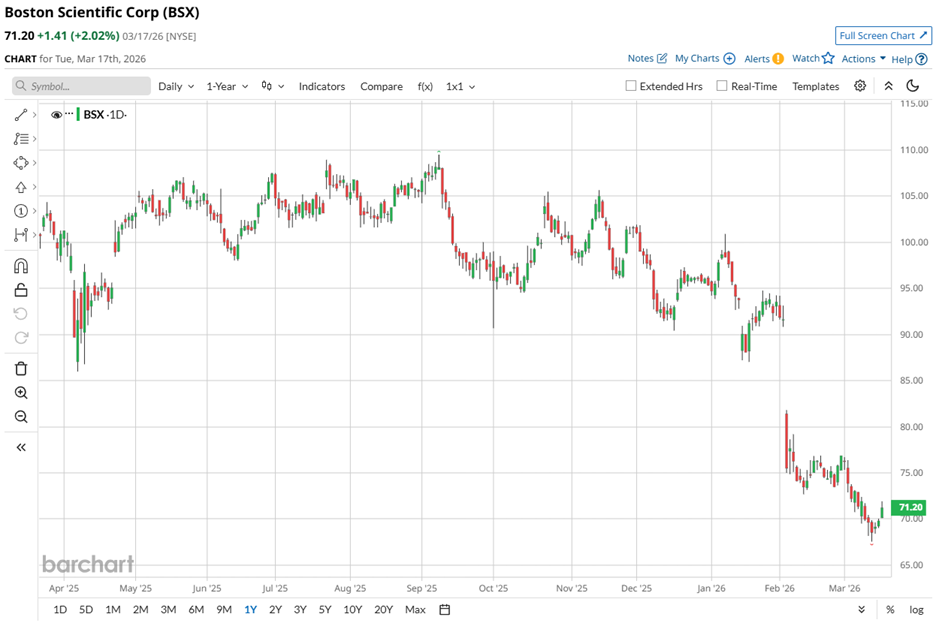Select the 6M time range tab
The height and width of the screenshot is (626, 936).
[195, 609]
